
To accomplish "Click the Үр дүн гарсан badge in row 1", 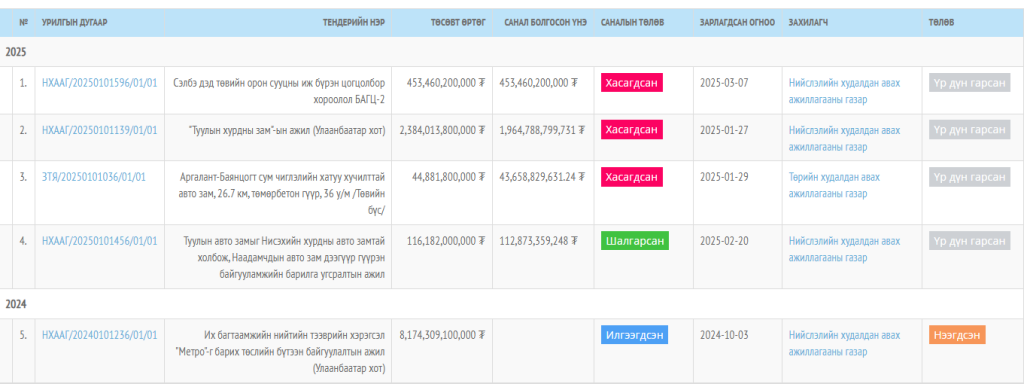I will (969, 83).
